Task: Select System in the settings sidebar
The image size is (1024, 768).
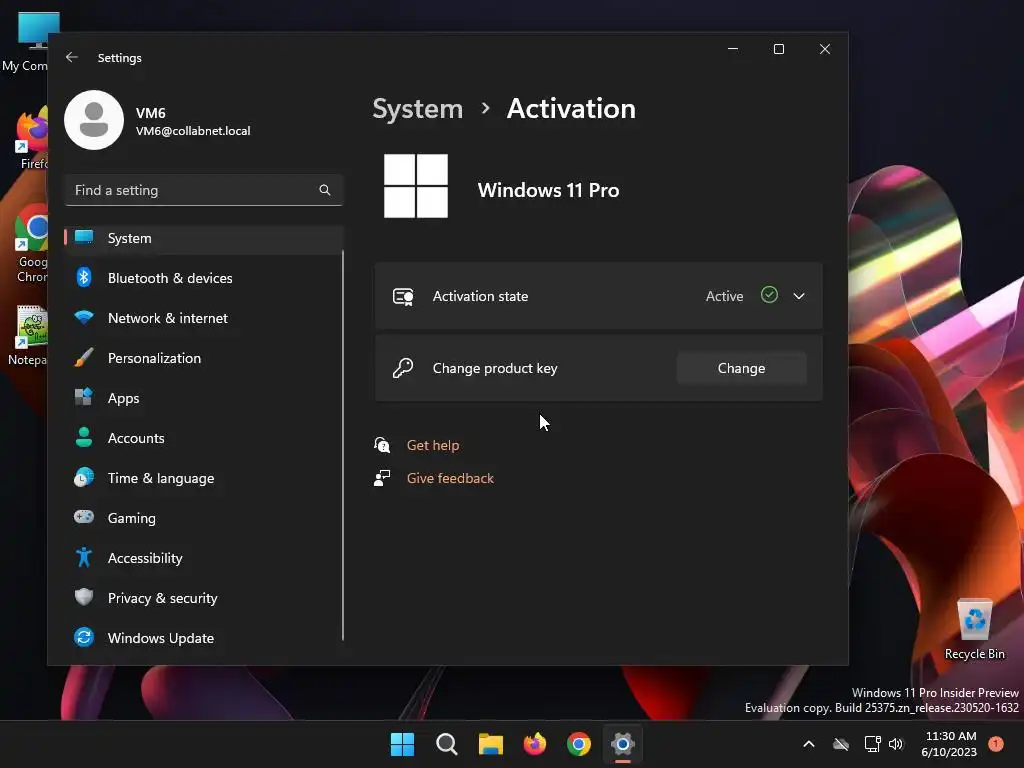Action: click(204, 238)
